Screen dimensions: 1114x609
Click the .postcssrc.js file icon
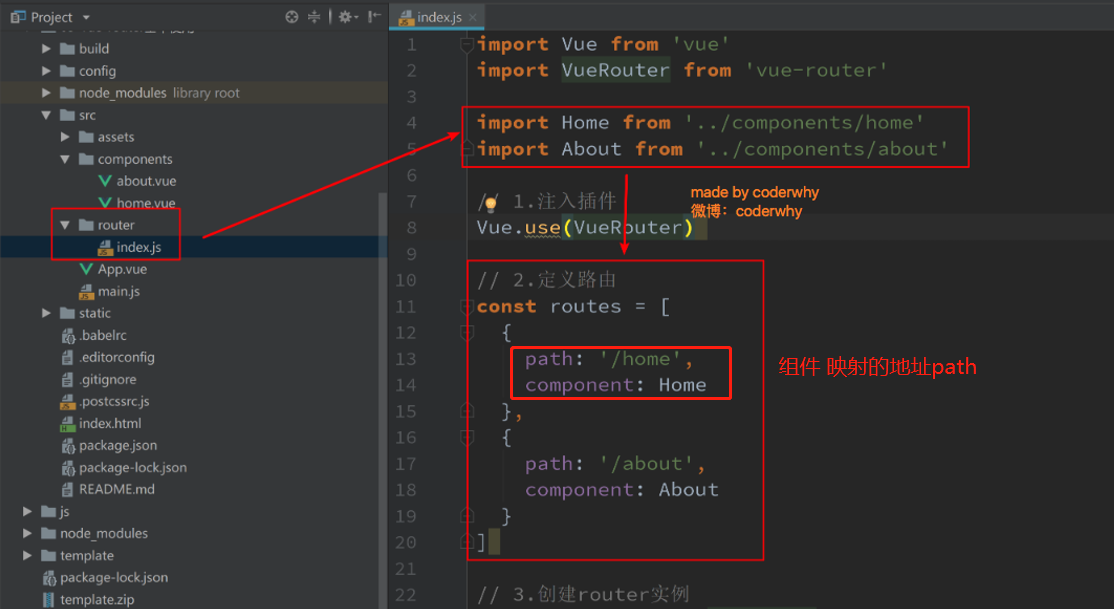pyautogui.click(x=67, y=401)
